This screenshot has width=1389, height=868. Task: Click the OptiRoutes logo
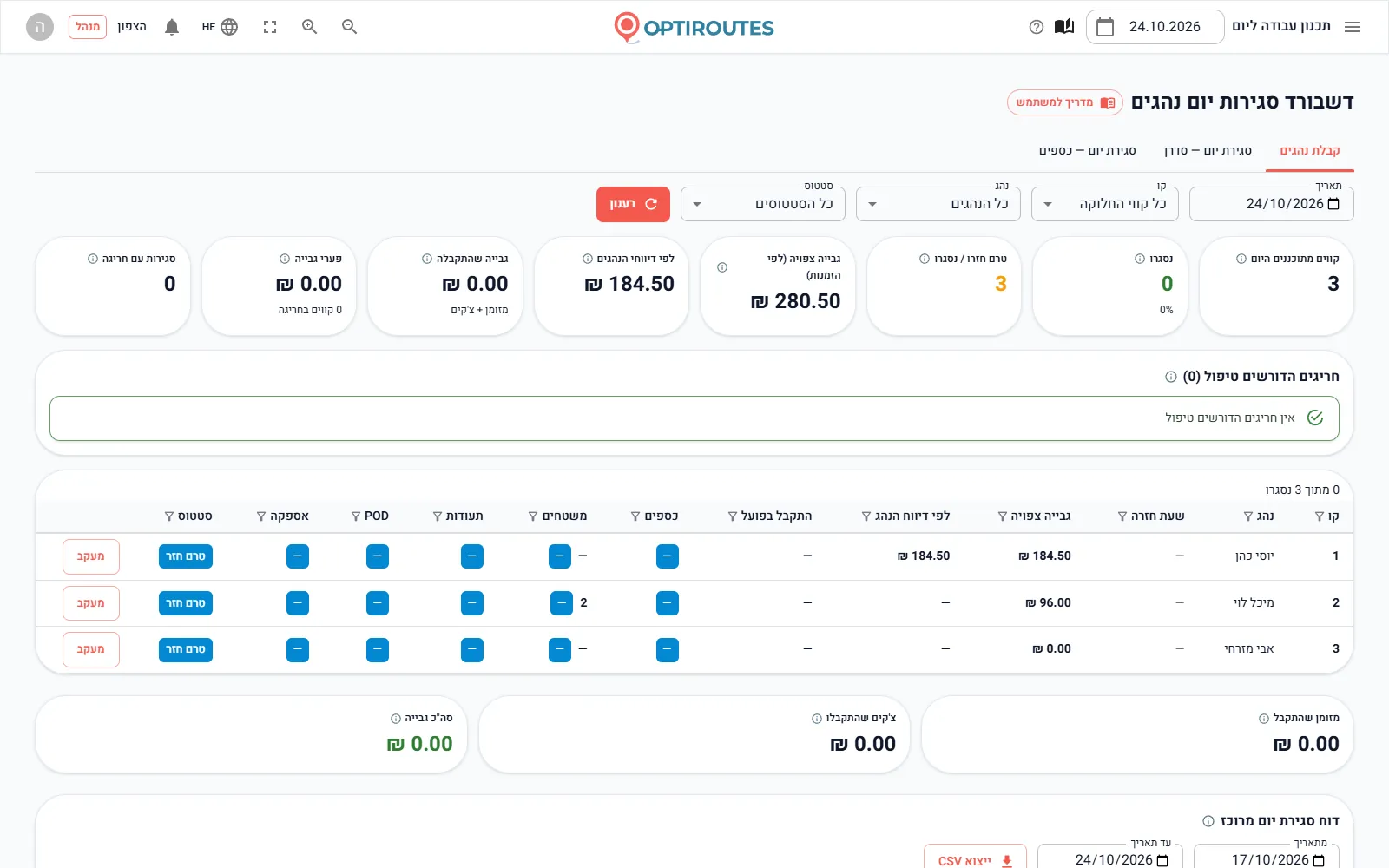tap(694, 27)
